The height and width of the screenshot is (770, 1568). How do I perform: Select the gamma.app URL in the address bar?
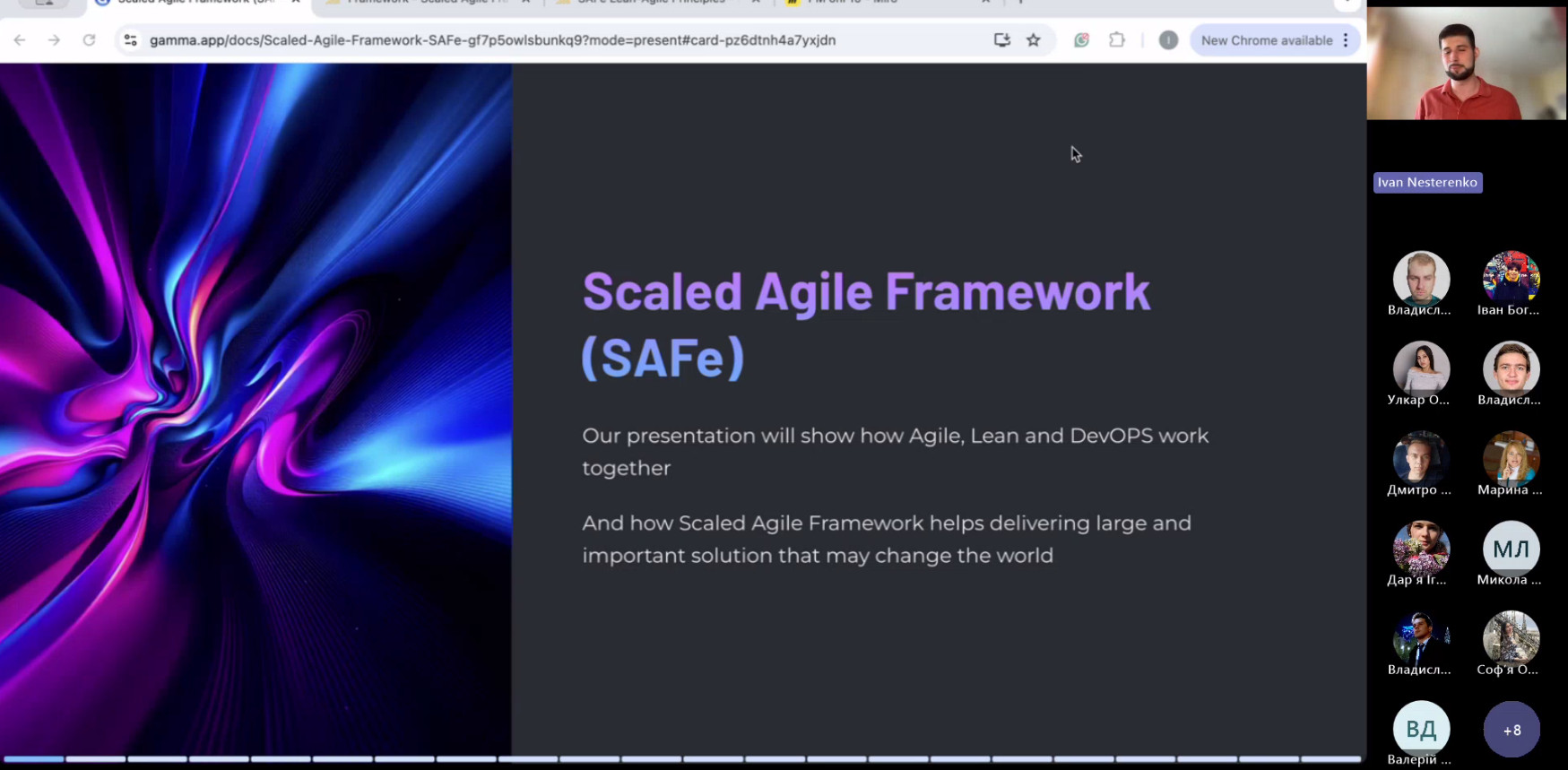click(492, 40)
